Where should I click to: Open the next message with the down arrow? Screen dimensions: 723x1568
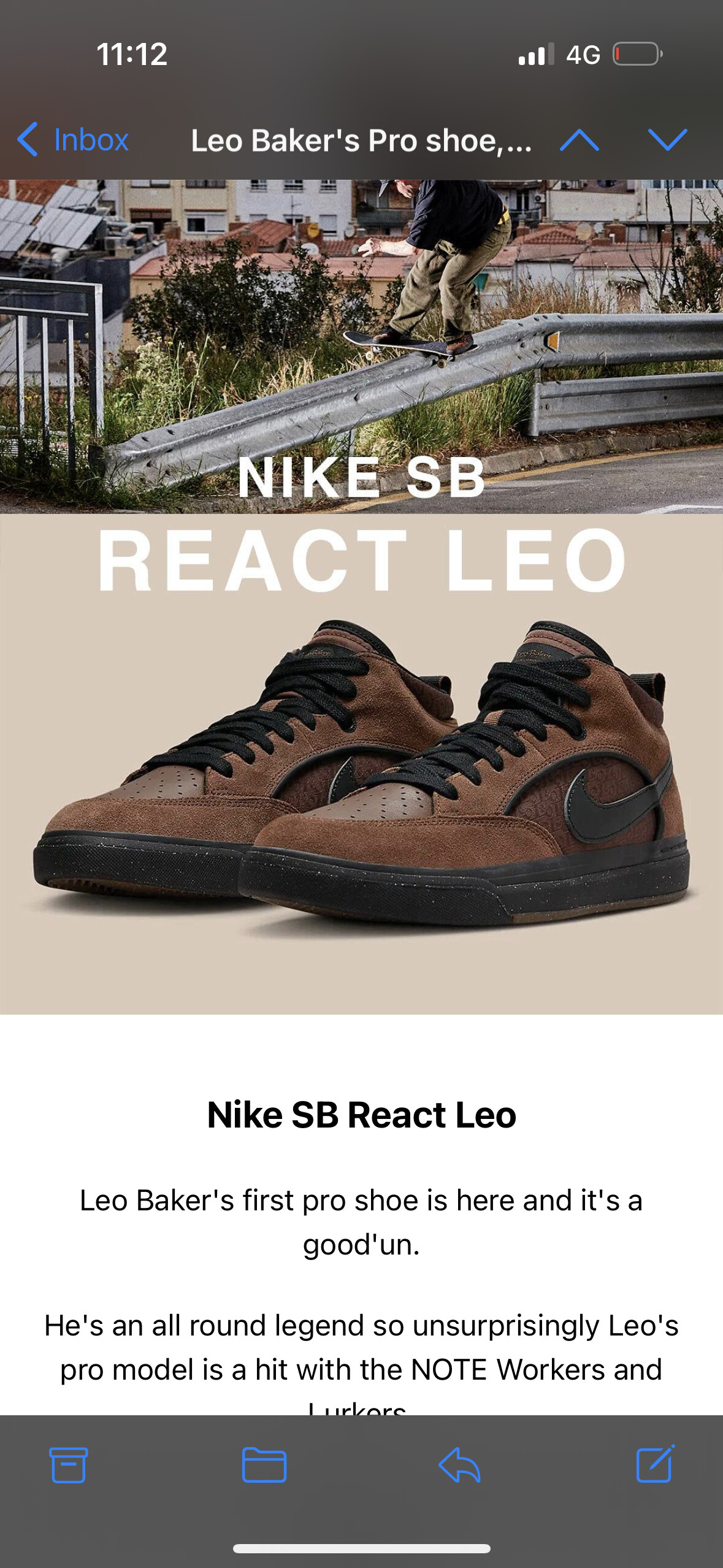pyautogui.click(x=667, y=140)
